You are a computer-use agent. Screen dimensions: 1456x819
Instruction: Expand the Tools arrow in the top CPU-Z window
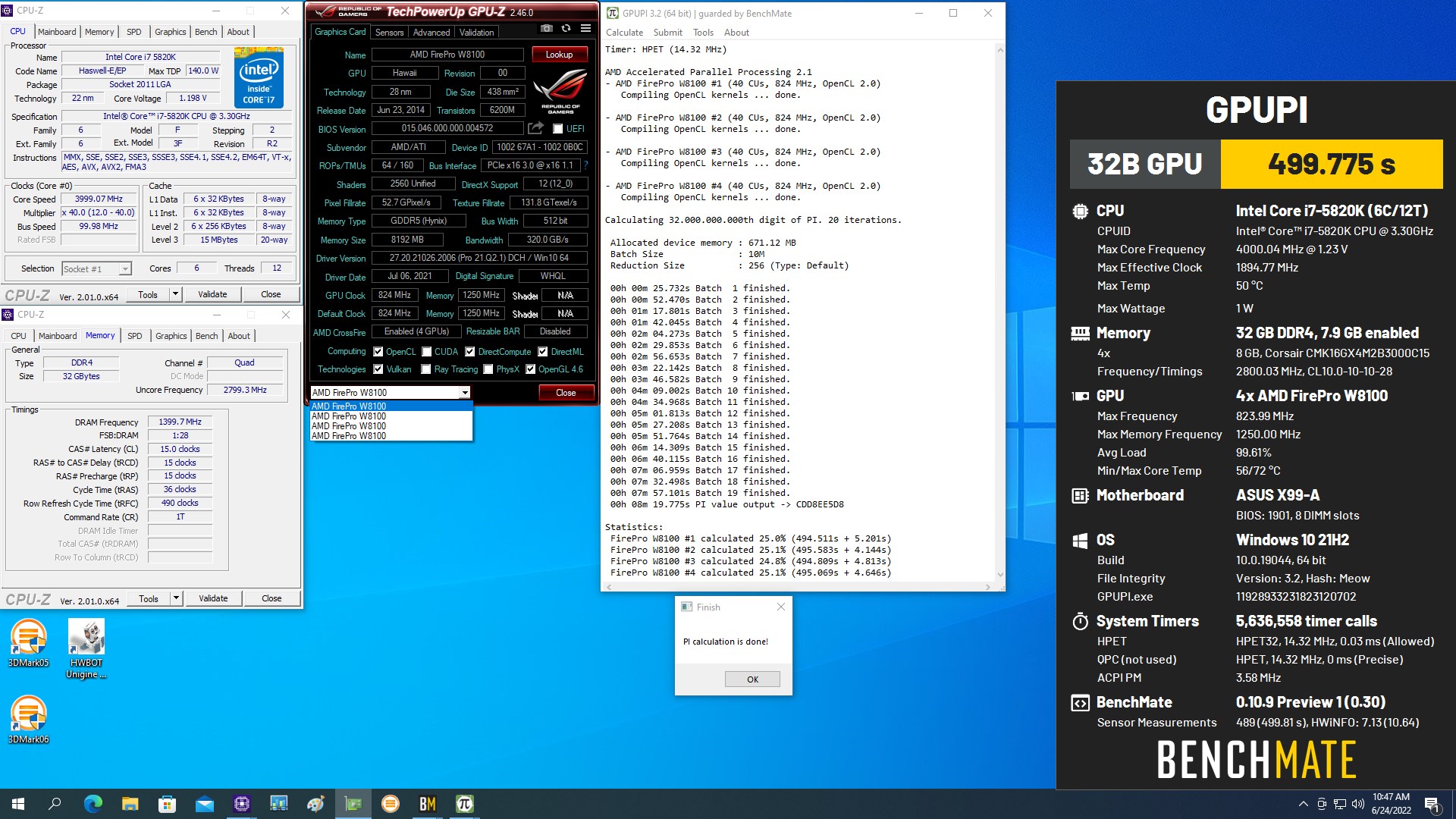pyautogui.click(x=175, y=294)
